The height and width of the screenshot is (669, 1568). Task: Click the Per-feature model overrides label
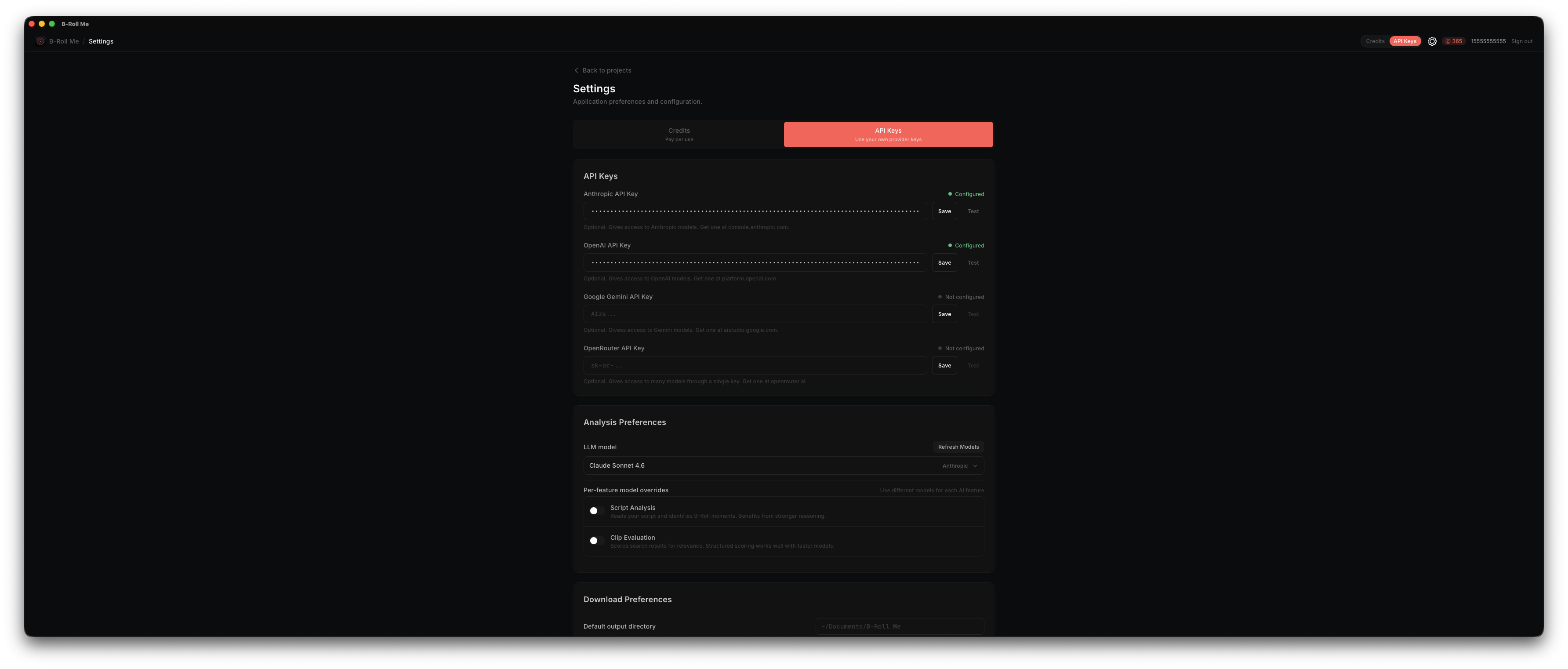[626, 491]
